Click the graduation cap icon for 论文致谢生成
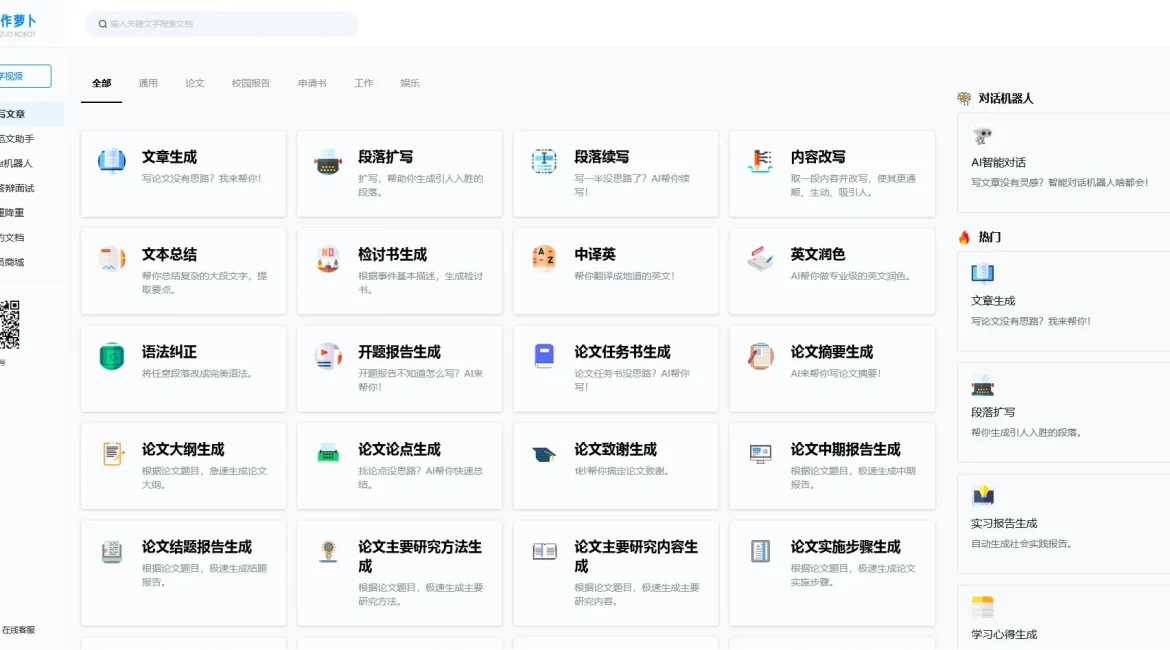 [x=544, y=453]
